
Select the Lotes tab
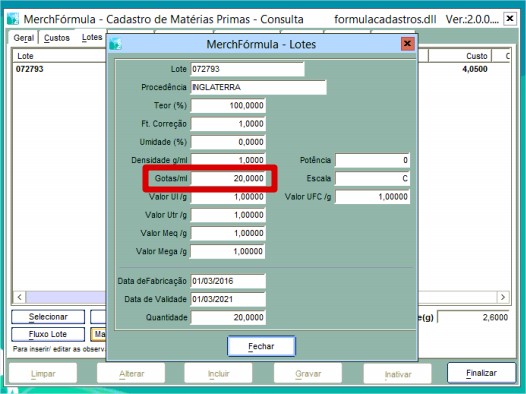(x=92, y=37)
